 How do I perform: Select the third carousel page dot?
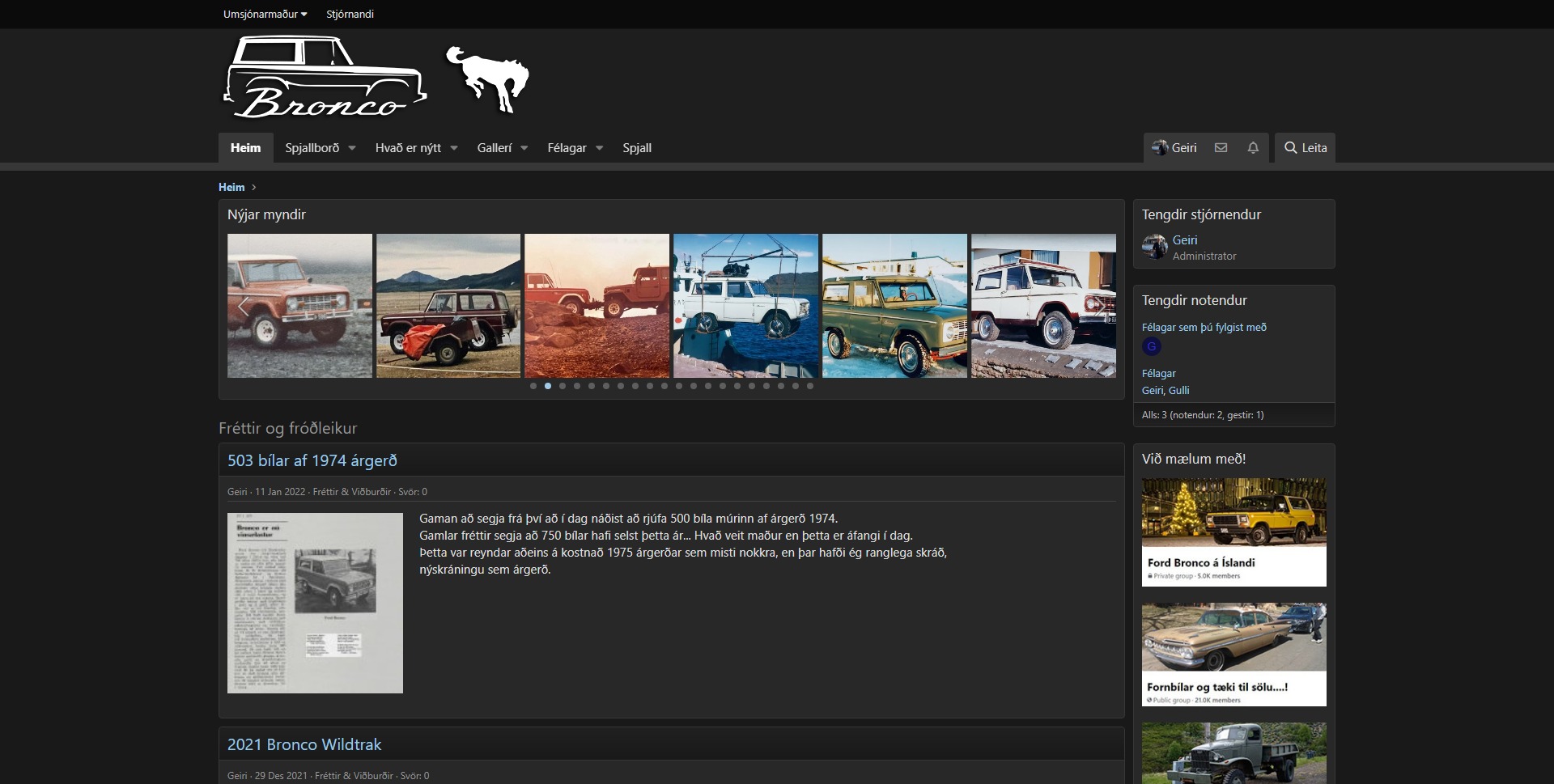point(563,387)
